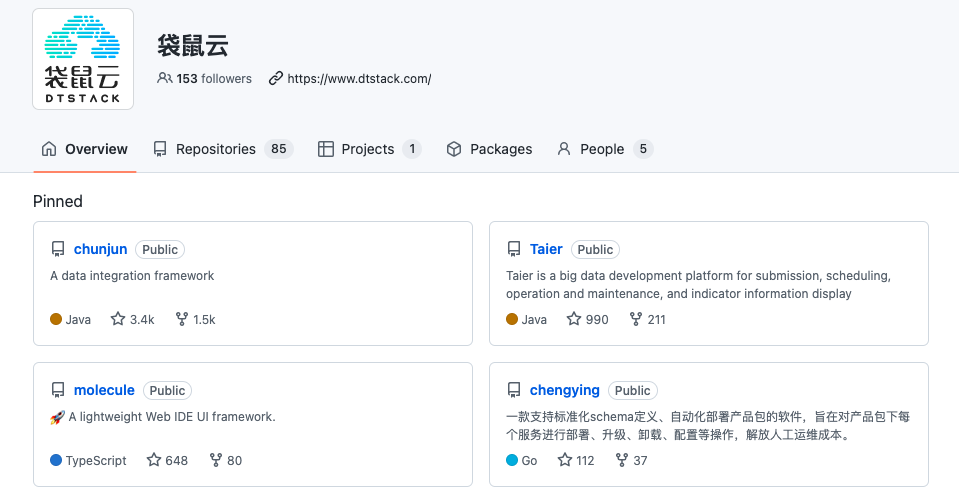
Task: Open chengying 112 stargazers link
Action: point(576,461)
